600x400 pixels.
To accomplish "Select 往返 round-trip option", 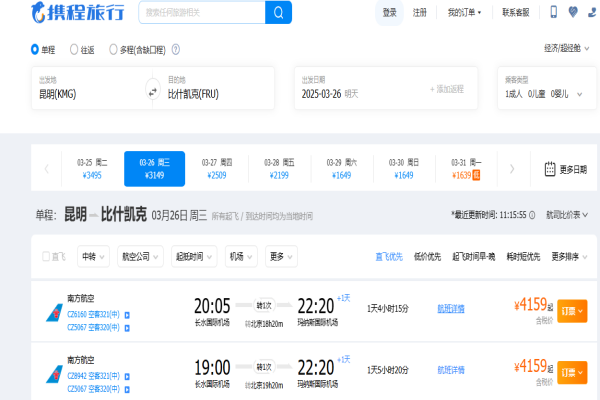I will click(82, 50).
